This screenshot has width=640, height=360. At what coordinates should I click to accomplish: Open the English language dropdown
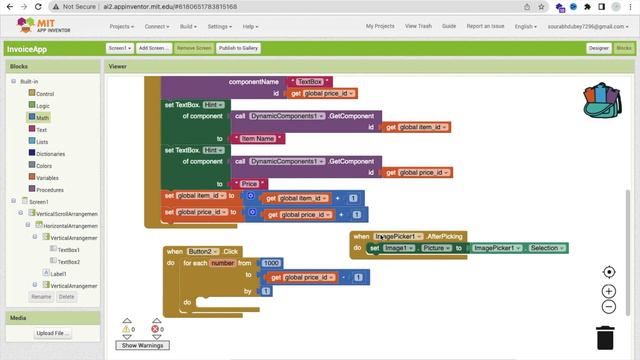[x=525, y=26]
